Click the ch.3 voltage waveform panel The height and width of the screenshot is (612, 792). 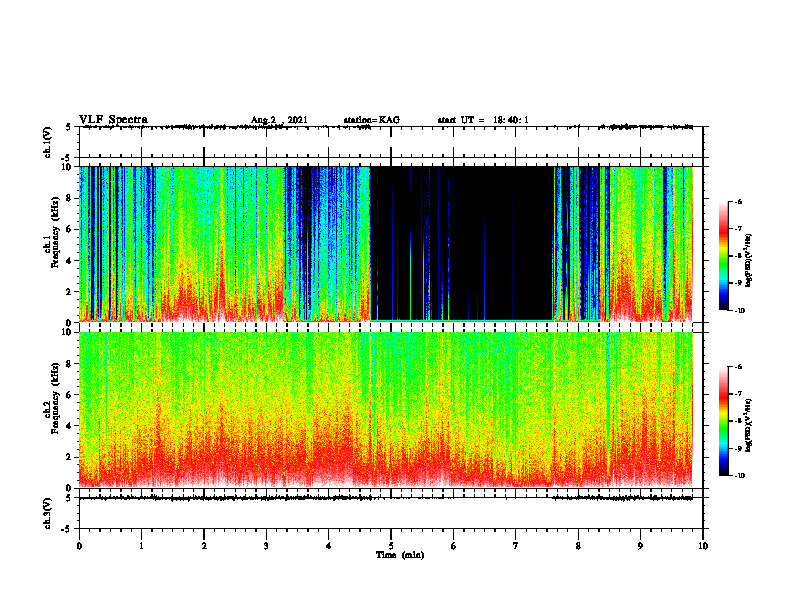point(391,513)
